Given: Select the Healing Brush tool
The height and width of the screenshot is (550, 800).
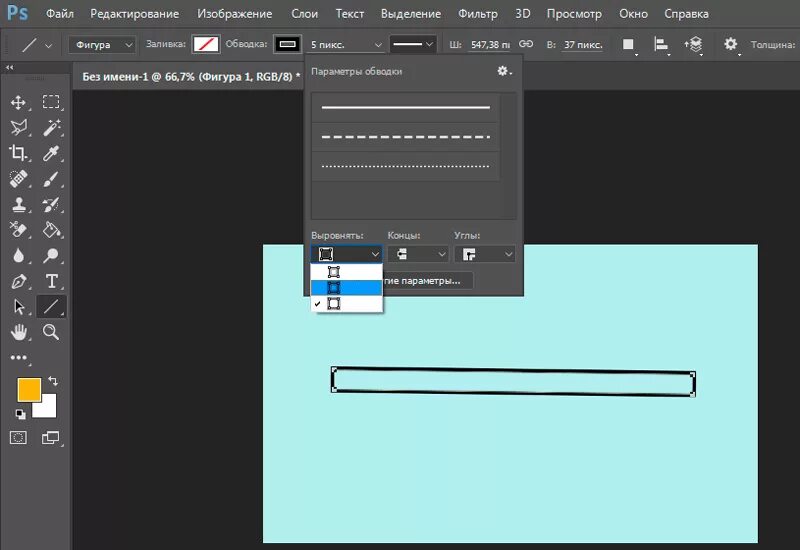Looking at the screenshot, I should click(18, 179).
